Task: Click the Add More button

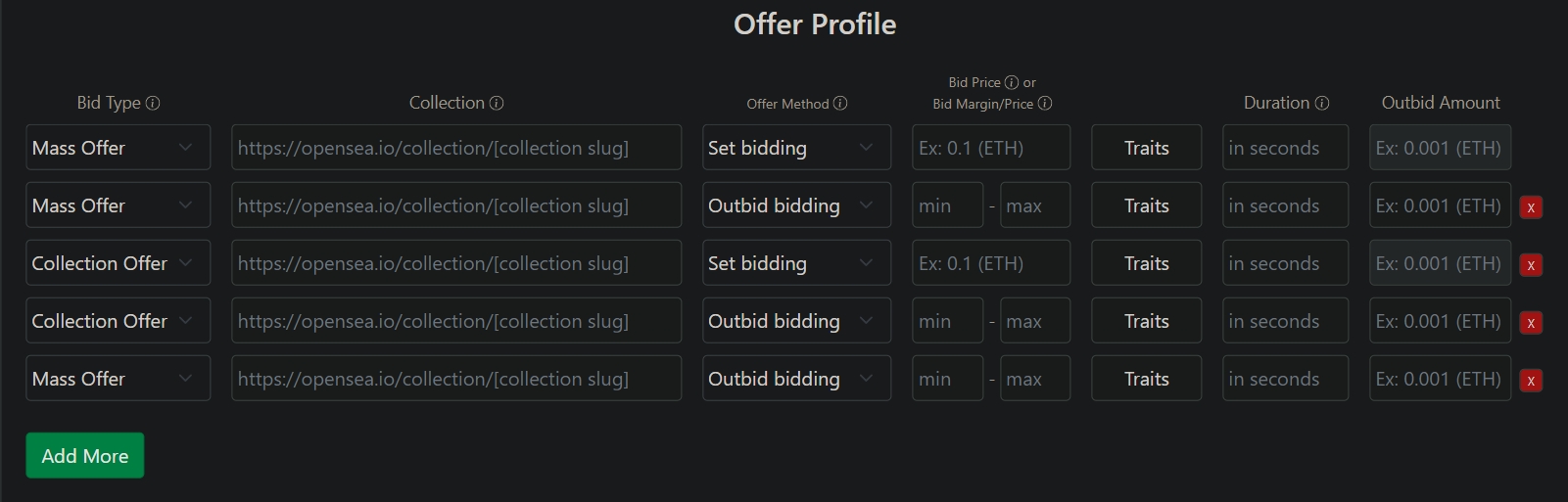Action: (85, 456)
